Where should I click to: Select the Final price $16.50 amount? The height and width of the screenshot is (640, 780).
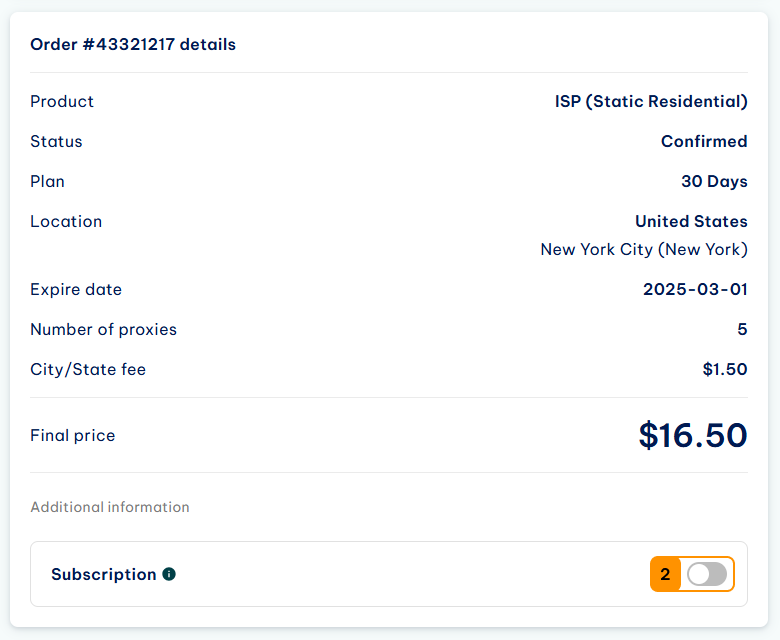pyautogui.click(x=693, y=435)
